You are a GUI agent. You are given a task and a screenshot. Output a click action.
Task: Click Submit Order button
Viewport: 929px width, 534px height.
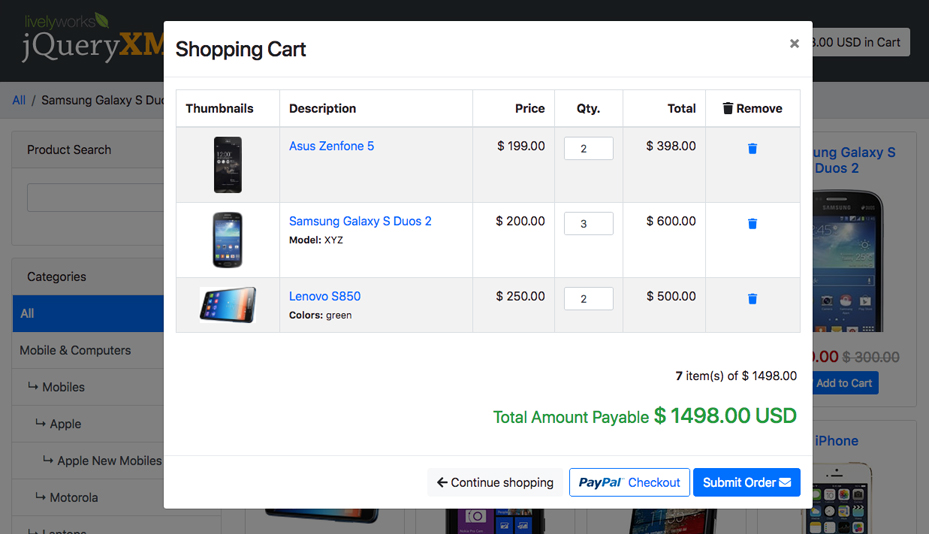tap(747, 482)
